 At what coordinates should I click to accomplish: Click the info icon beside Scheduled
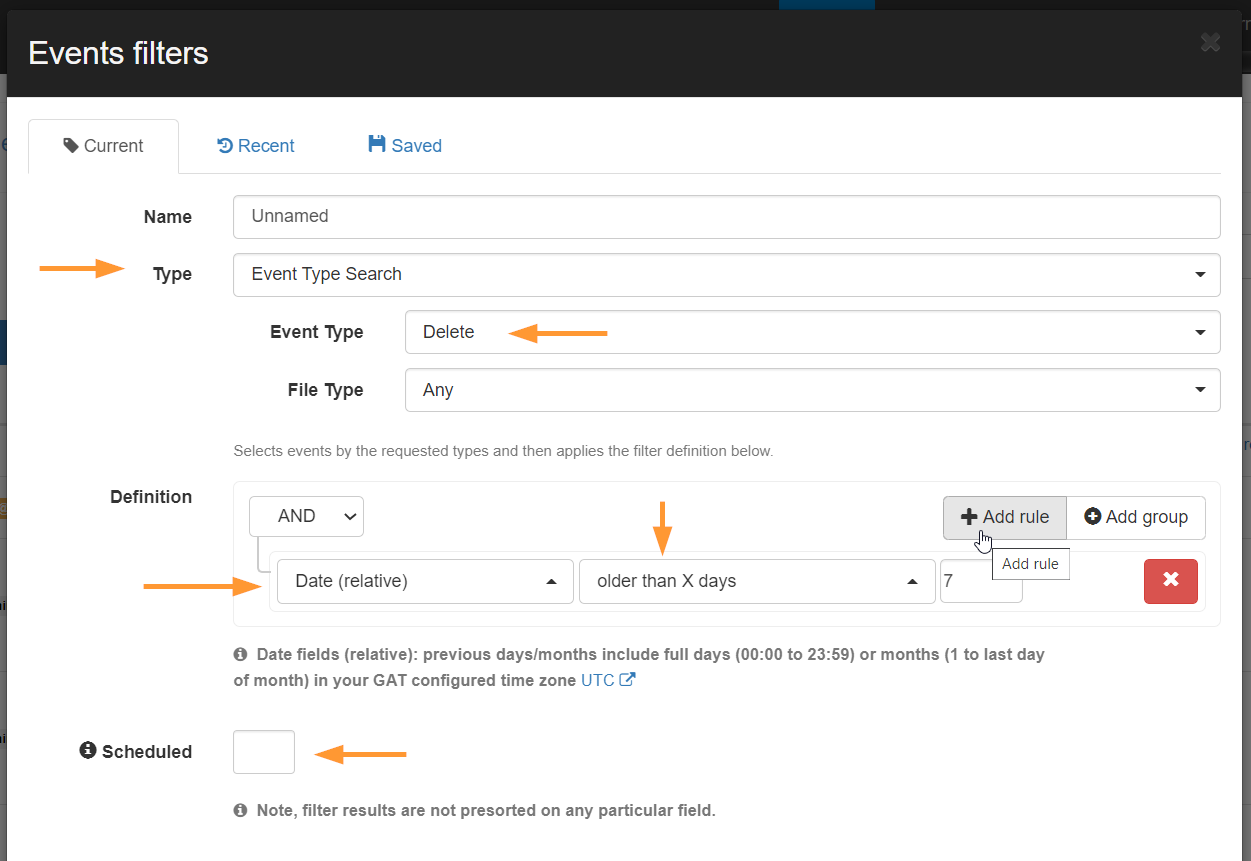coord(88,750)
